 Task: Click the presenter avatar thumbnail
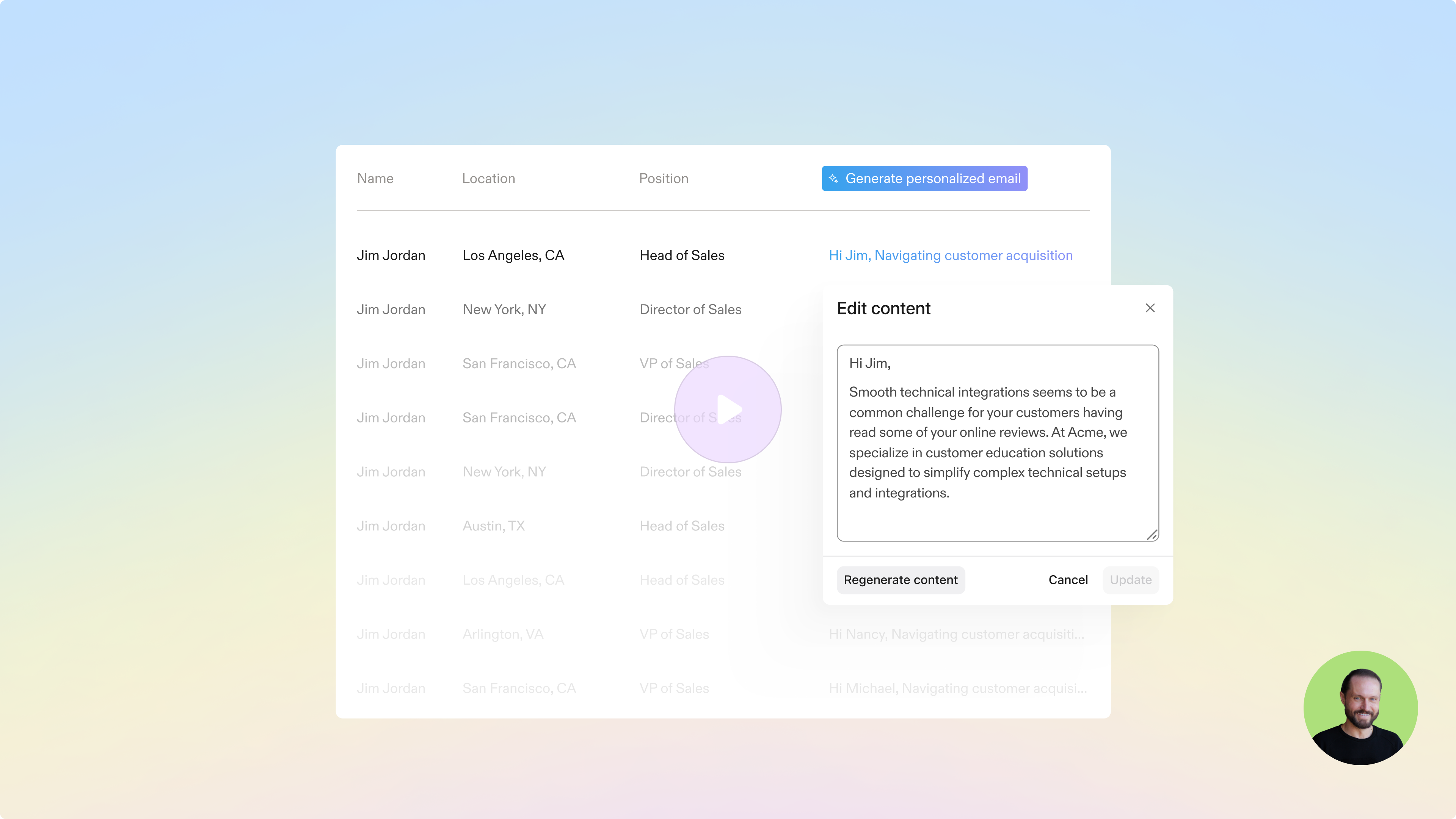[1360, 708]
